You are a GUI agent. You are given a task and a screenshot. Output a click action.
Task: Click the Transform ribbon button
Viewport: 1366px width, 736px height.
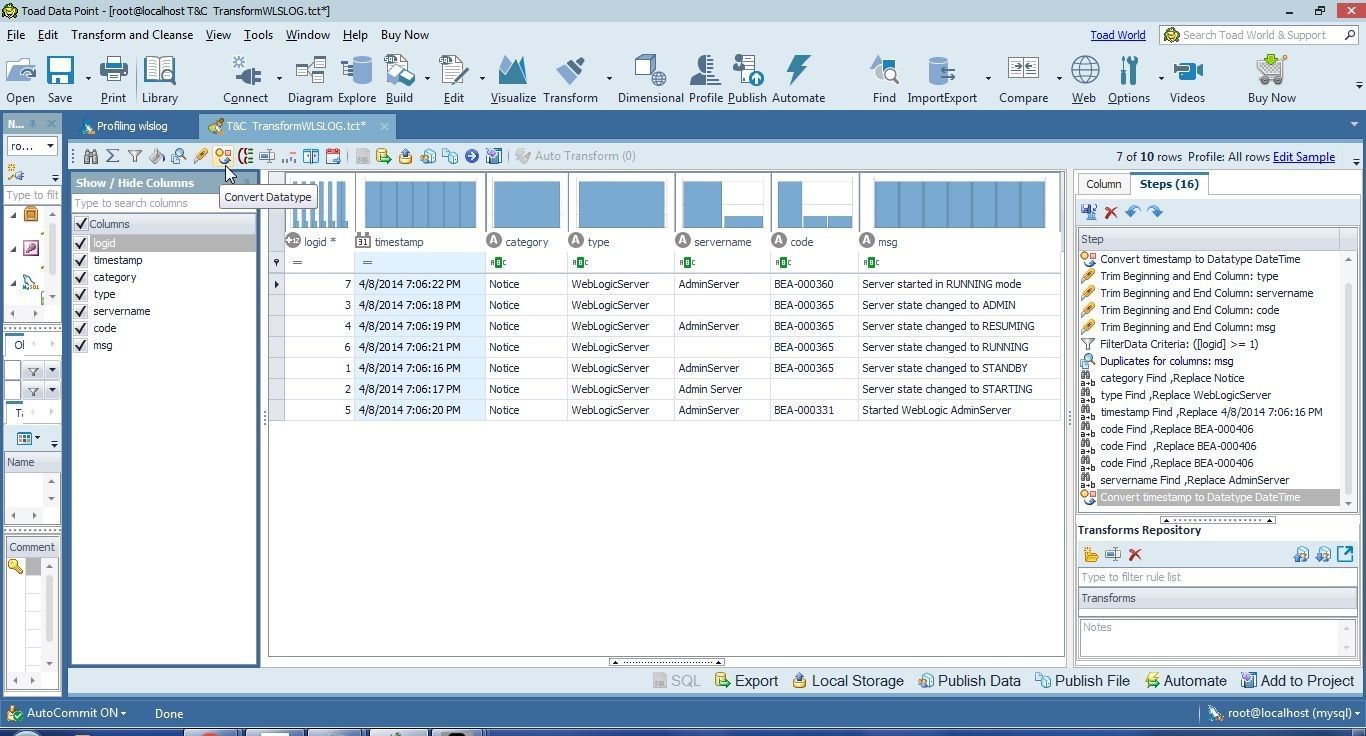(x=570, y=79)
